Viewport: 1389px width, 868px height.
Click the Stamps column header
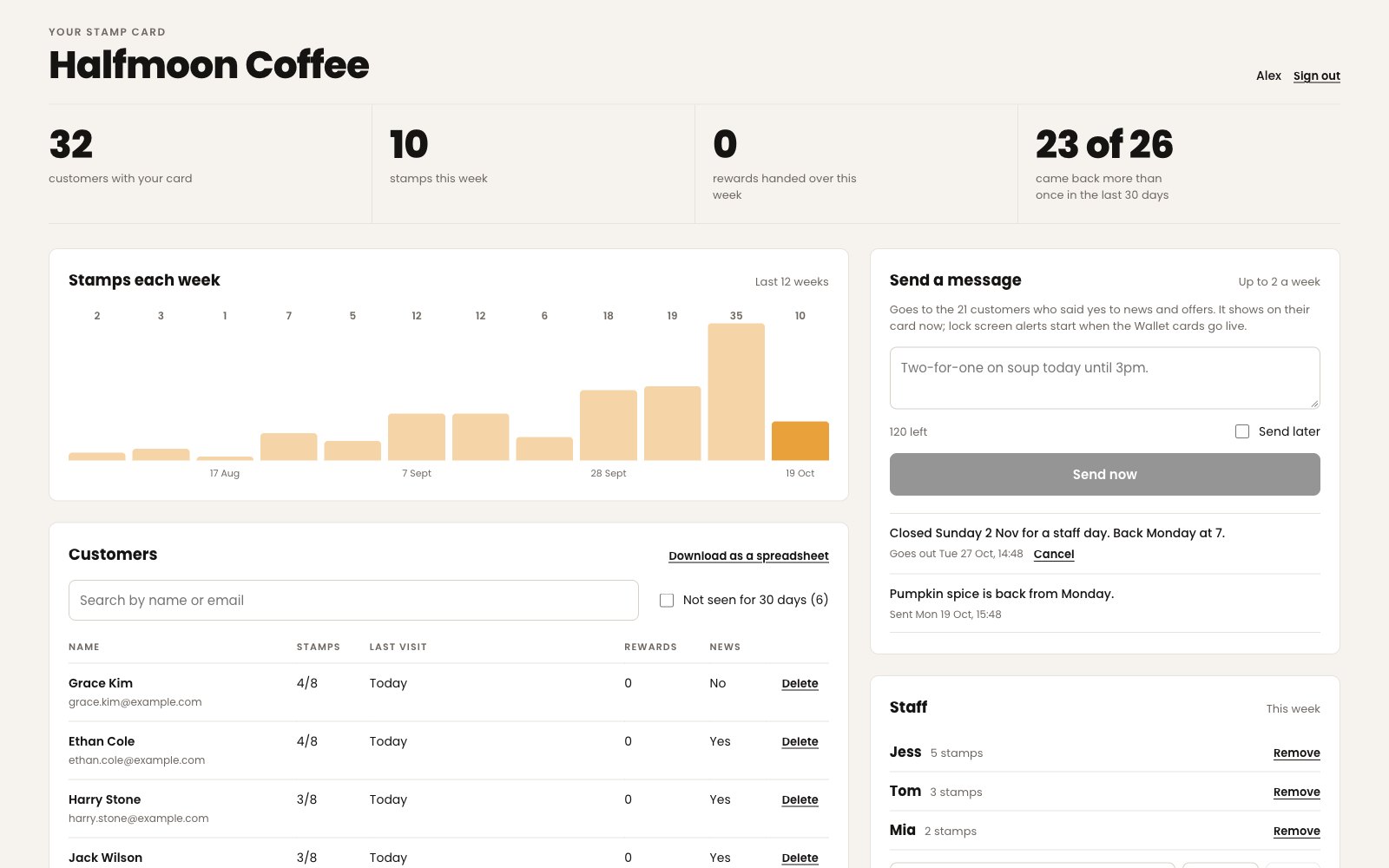pos(319,647)
